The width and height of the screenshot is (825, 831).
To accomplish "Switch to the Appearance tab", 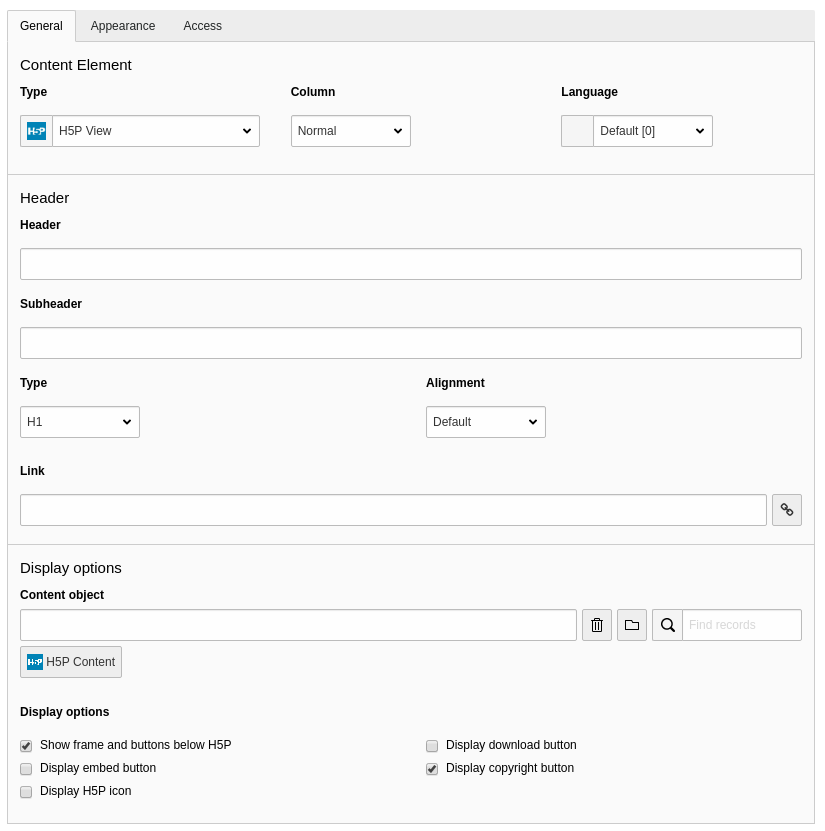I will pyautogui.click(x=123, y=26).
